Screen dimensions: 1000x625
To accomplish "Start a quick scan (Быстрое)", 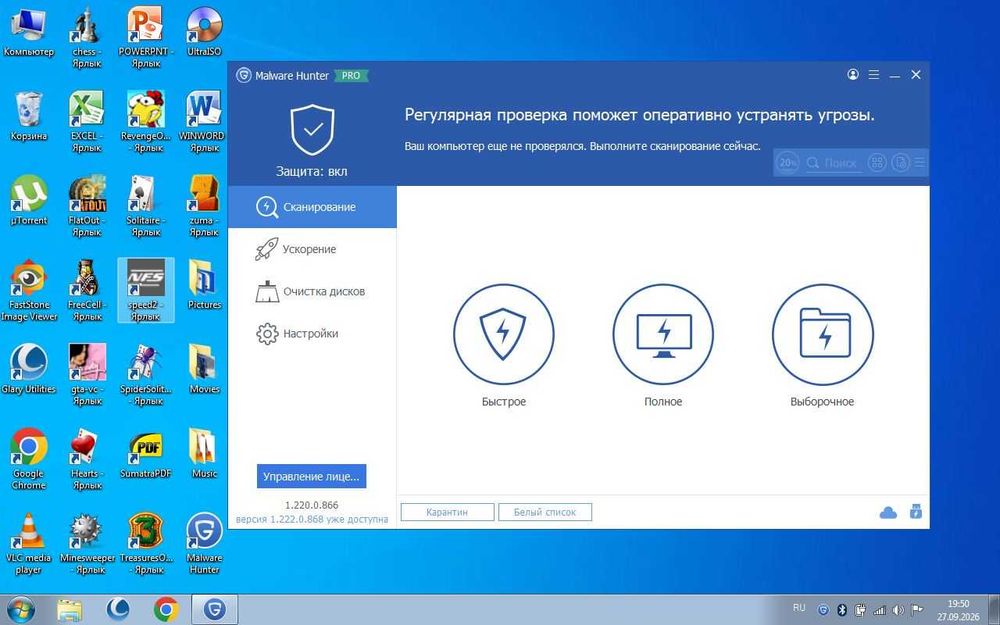I will pos(504,335).
